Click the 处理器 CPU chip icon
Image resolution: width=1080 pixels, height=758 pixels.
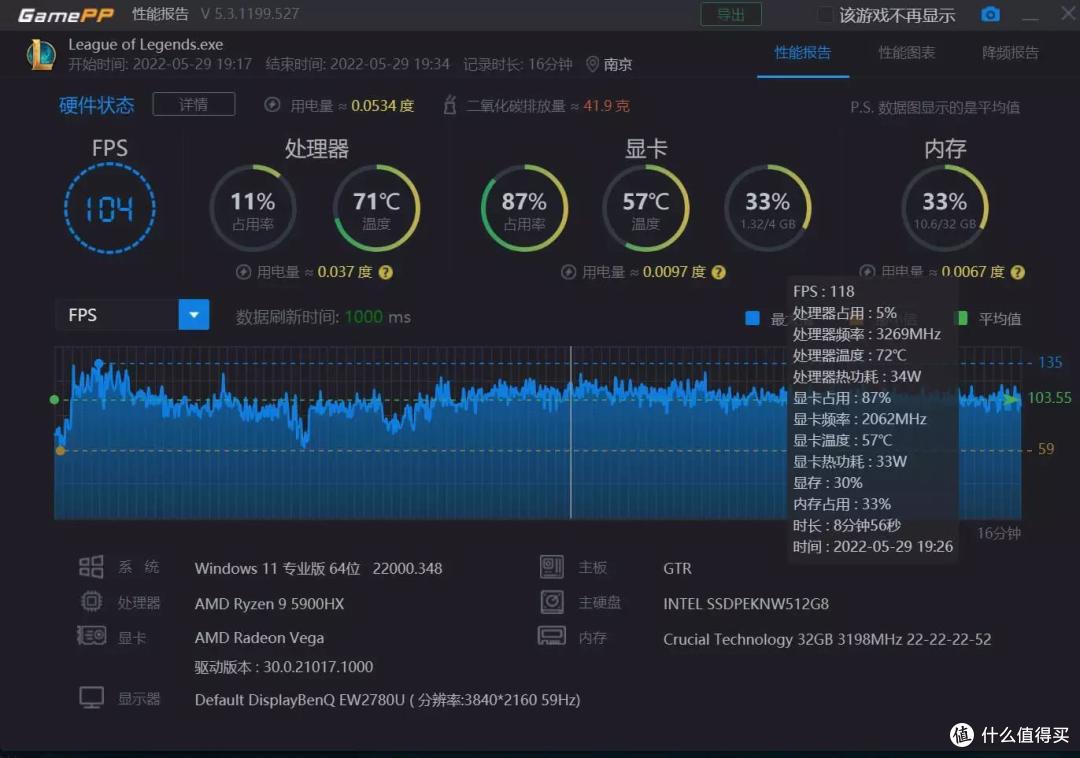click(92, 602)
